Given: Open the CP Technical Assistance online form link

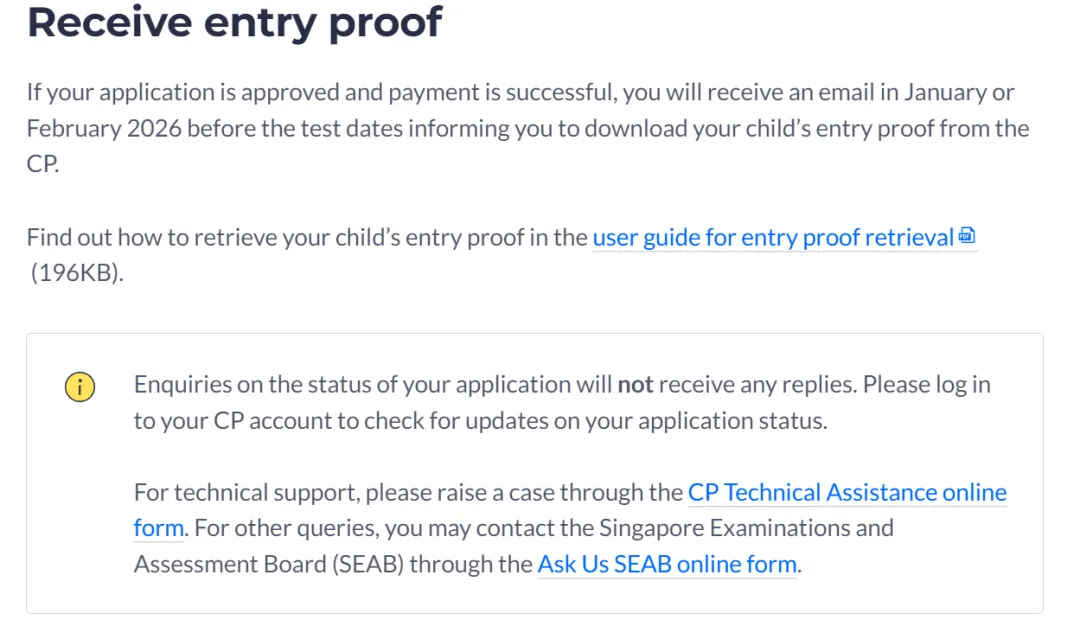Looking at the screenshot, I should coord(846,493).
